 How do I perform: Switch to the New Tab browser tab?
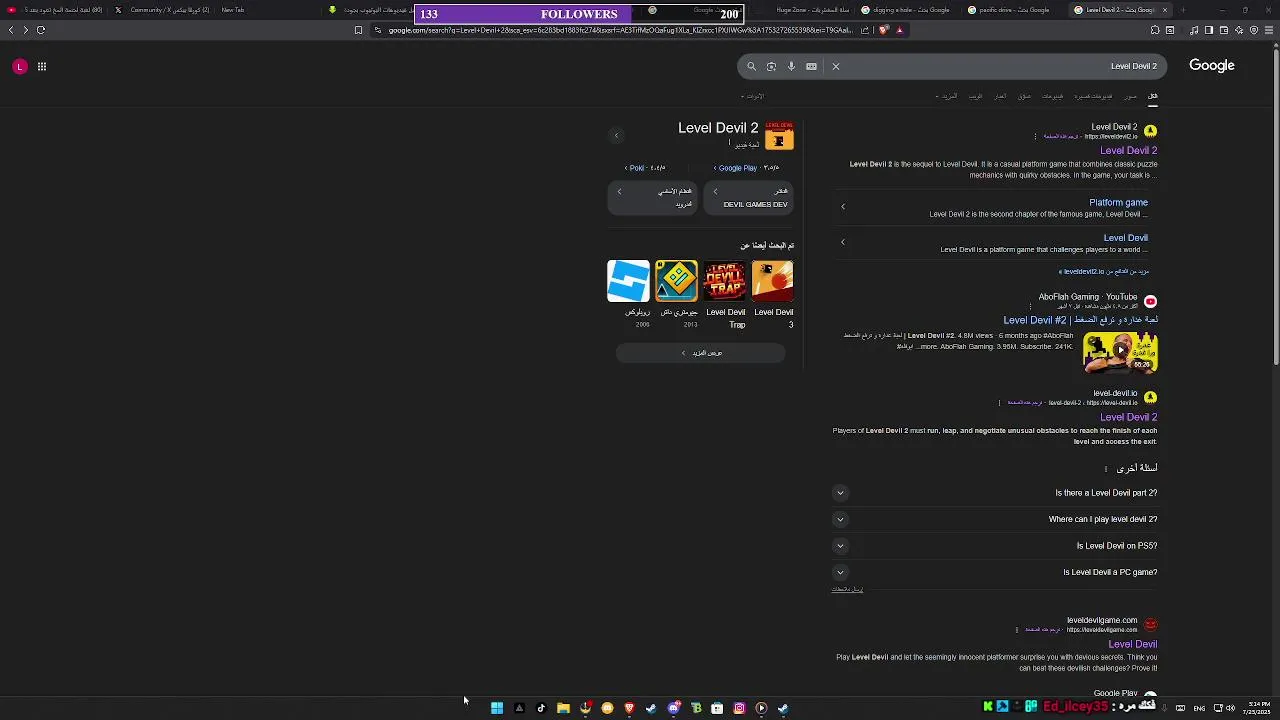pyautogui.click(x=233, y=10)
